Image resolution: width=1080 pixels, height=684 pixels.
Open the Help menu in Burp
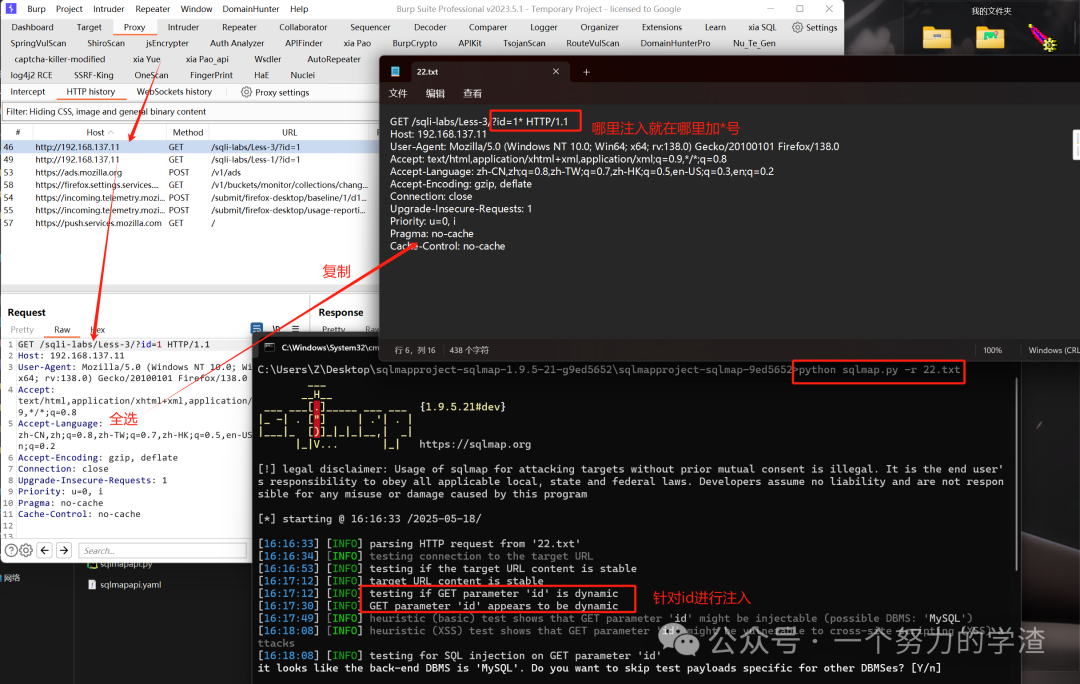299,9
